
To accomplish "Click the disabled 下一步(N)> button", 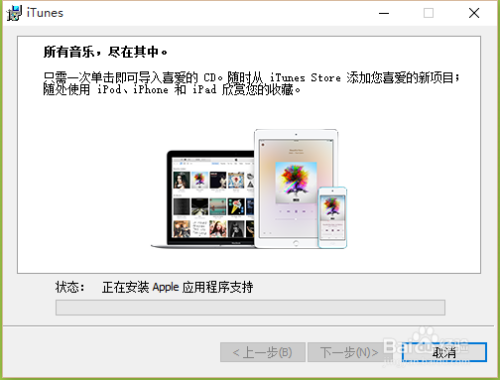I will point(349,352).
